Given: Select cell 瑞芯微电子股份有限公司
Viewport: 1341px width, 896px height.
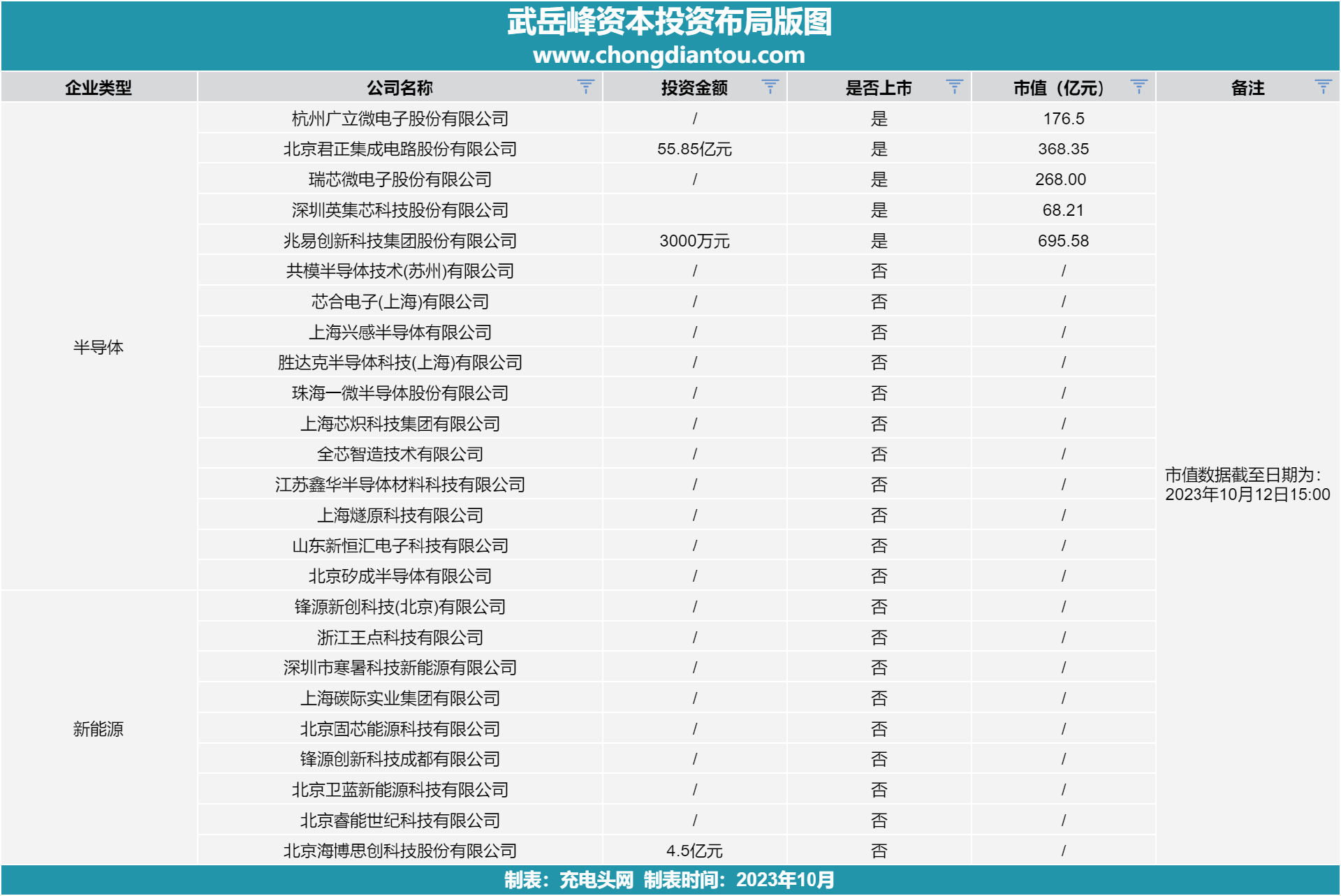Looking at the screenshot, I should click(x=400, y=179).
